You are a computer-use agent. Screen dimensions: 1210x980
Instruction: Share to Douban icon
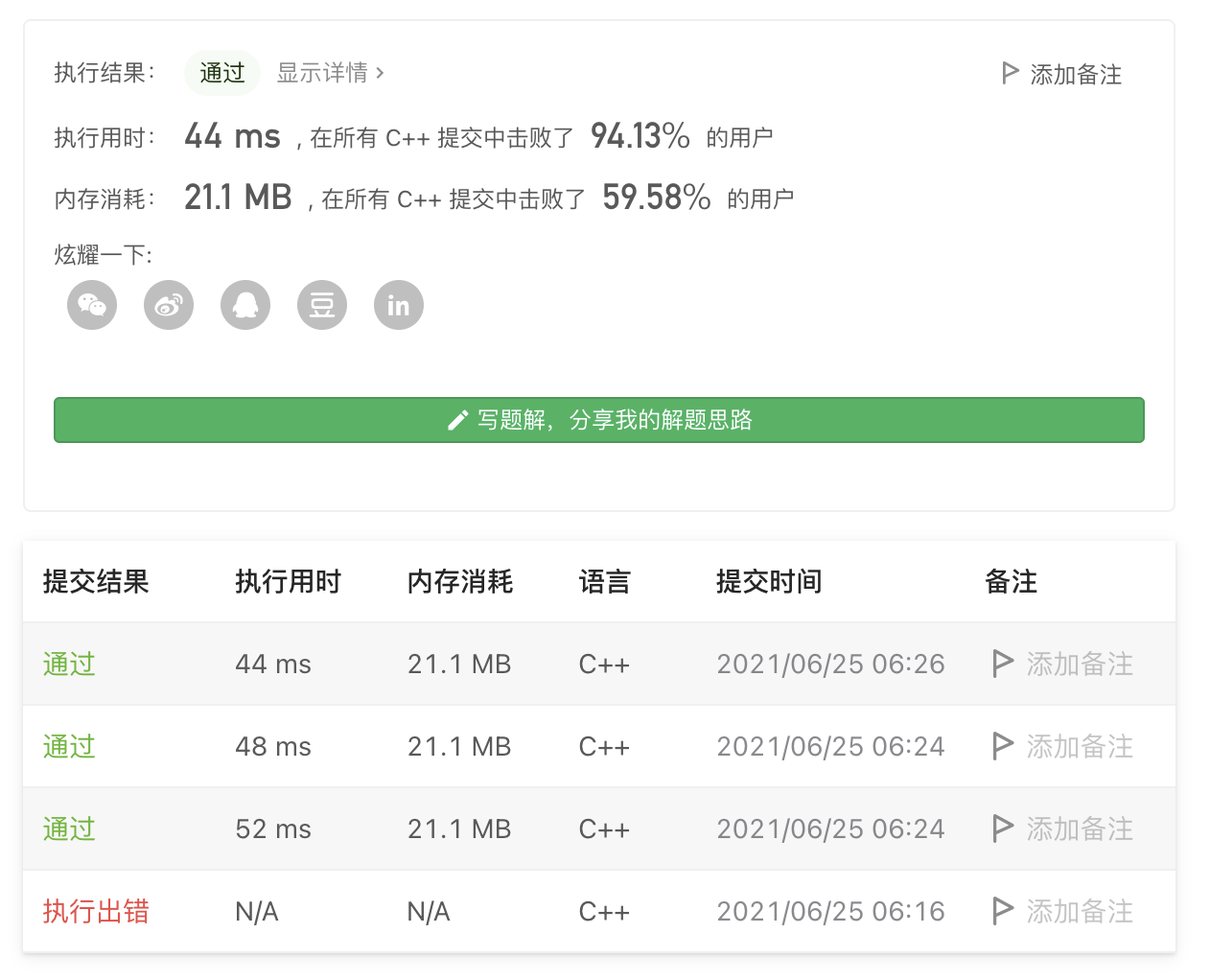point(322,305)
